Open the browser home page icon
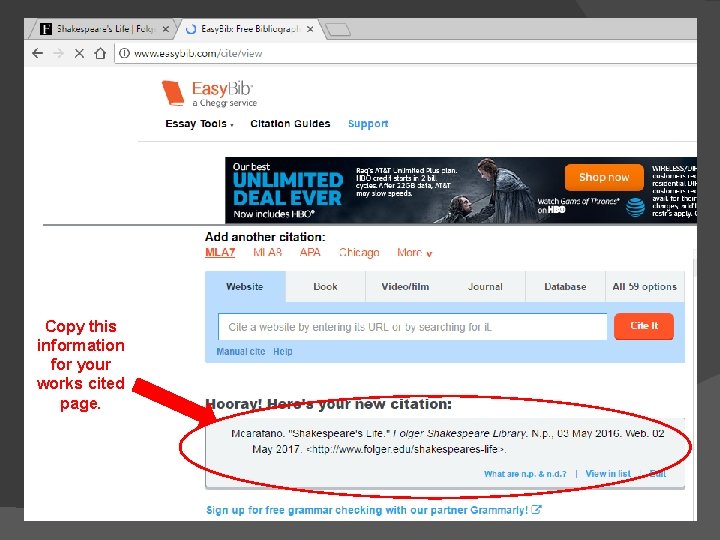The image size is (720, 540). tap(100, 53)
